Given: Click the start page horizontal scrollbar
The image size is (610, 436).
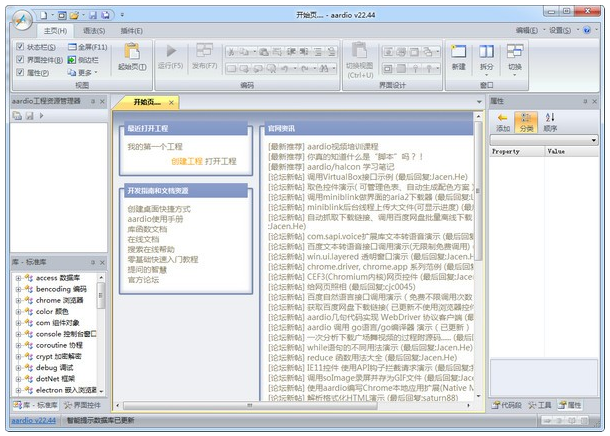Looking at the screenshot, I should coord(250,405).
